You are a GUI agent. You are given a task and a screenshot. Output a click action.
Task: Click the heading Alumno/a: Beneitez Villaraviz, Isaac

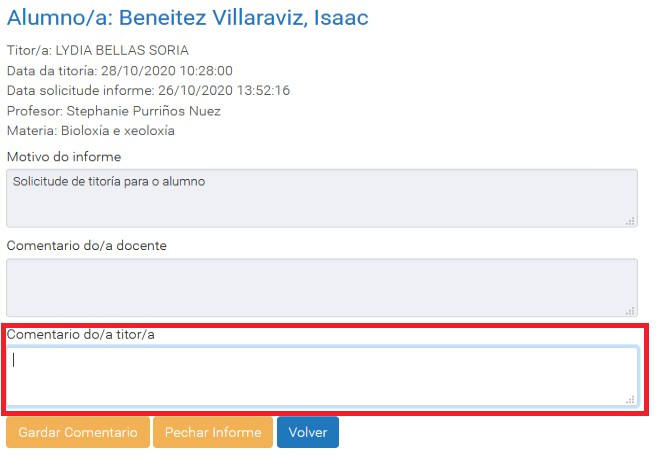coord(188,17)
